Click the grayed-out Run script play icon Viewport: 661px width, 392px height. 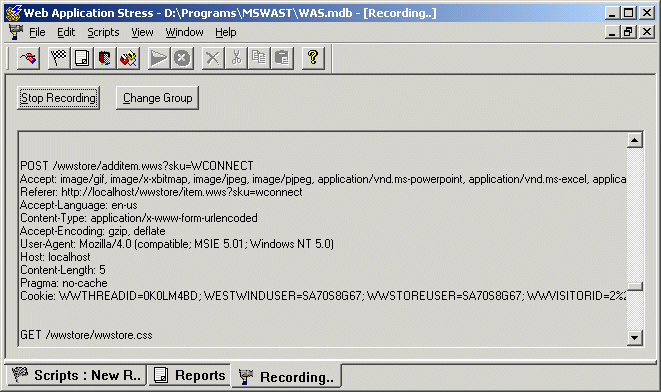tap(159, 58)
